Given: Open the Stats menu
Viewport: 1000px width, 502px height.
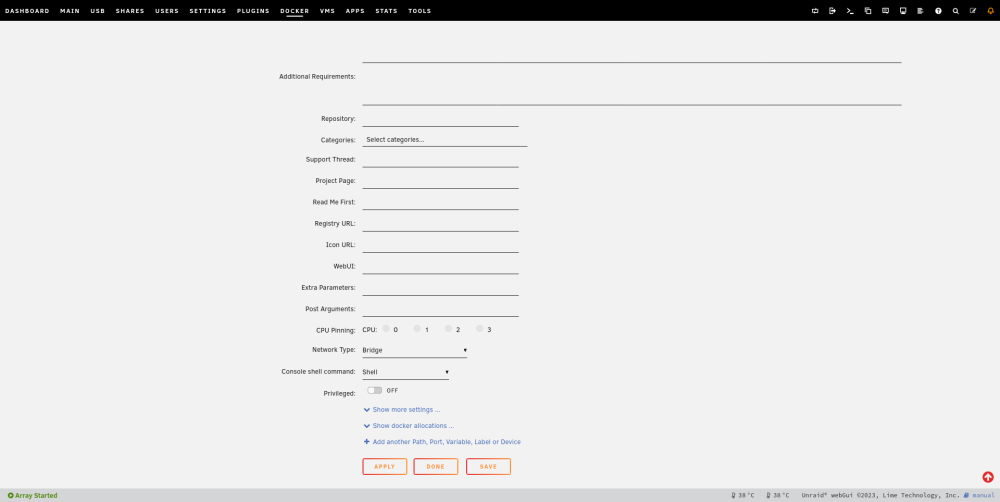Looking at the screenshot, I should pyautogui.click(x=386, y=11).
